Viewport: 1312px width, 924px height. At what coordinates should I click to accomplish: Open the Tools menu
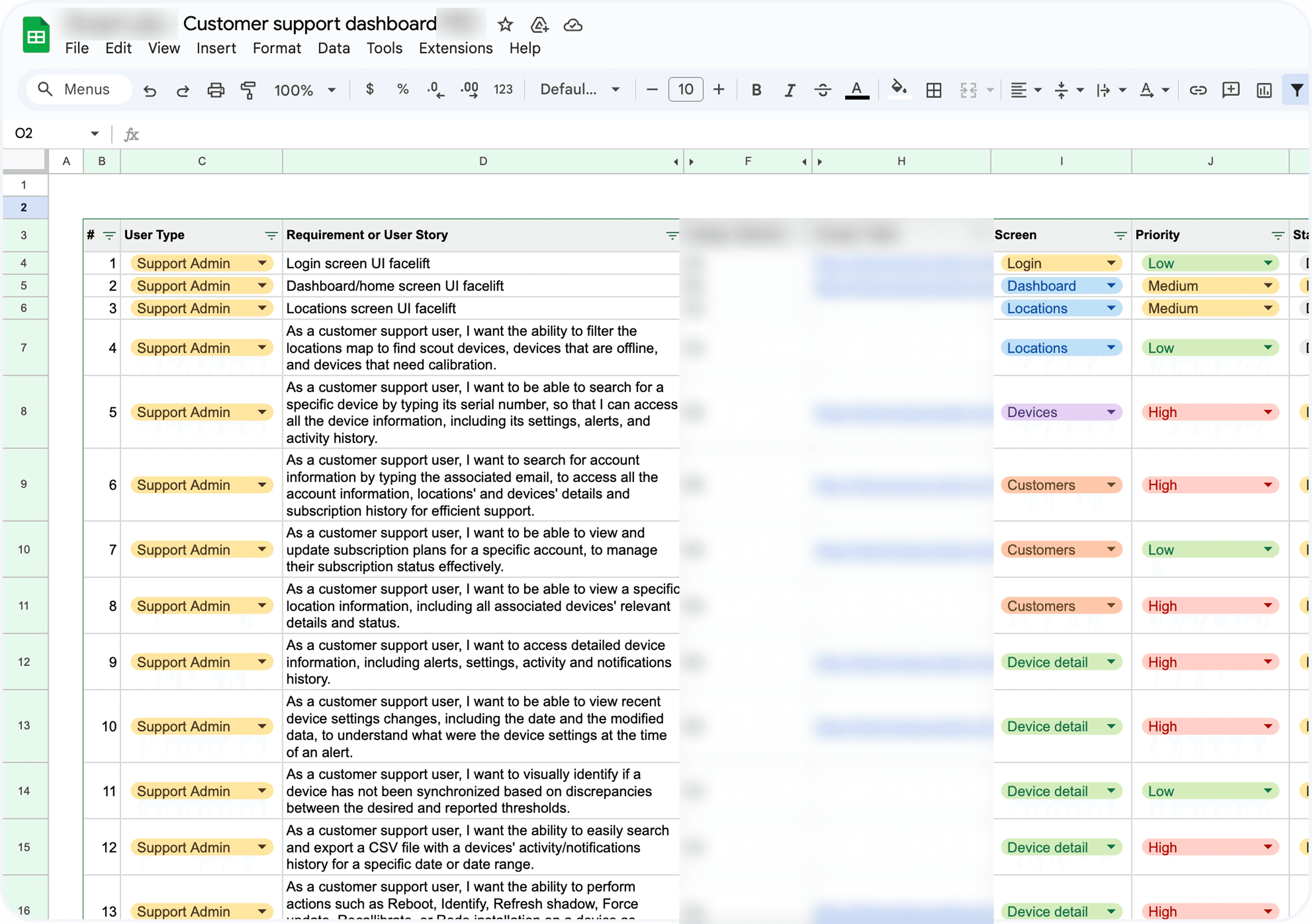pos(384,48)
